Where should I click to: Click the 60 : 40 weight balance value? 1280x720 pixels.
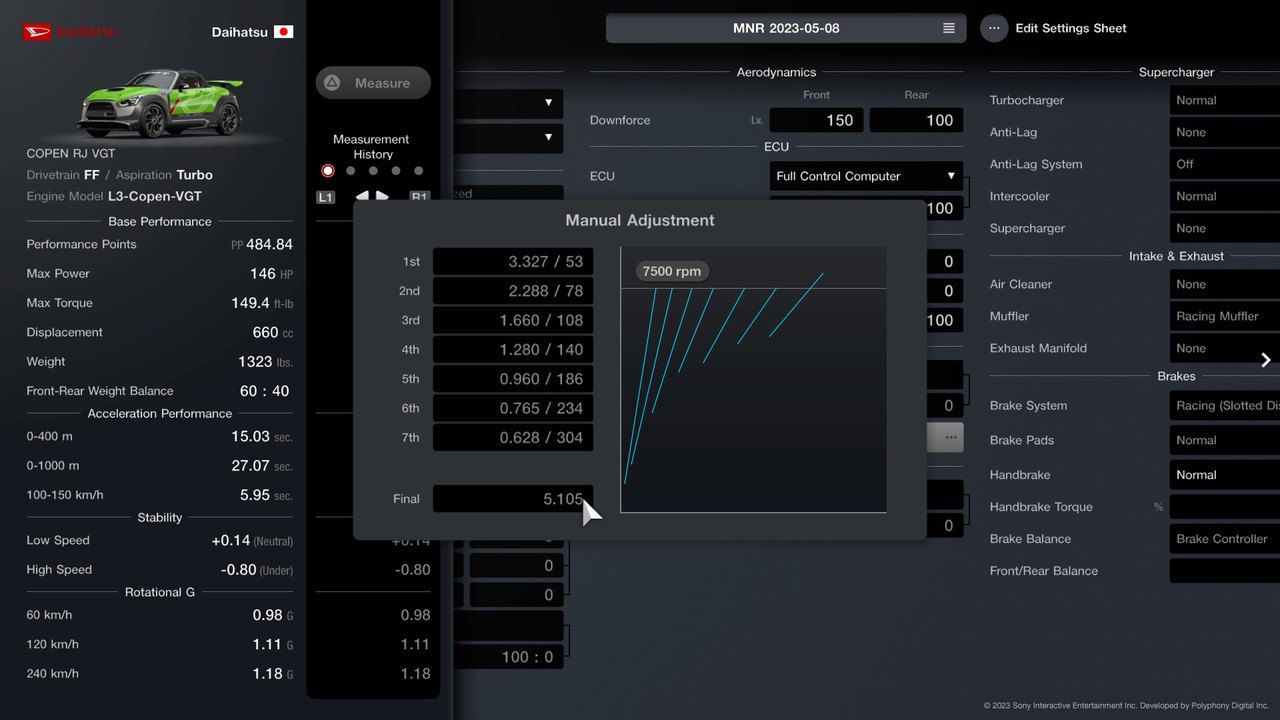pyautogui.click(x=264, y=391)
